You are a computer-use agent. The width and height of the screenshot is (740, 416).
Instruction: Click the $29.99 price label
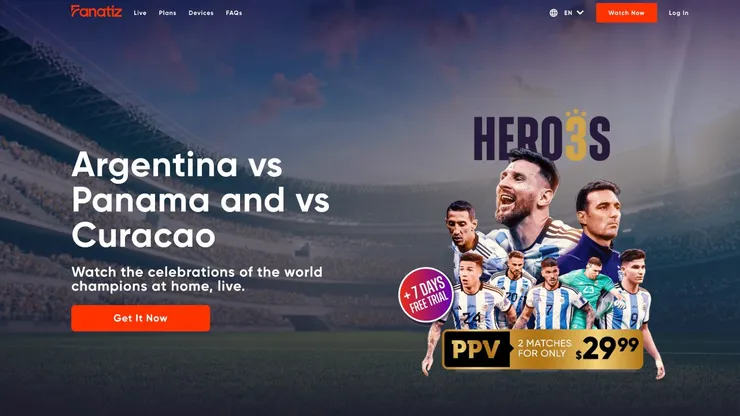point(607,348)
